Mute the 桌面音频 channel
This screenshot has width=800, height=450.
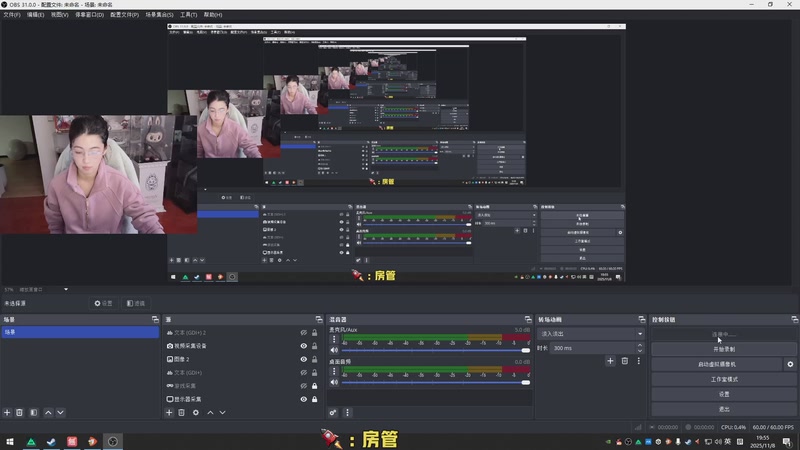tap(334, 382)
